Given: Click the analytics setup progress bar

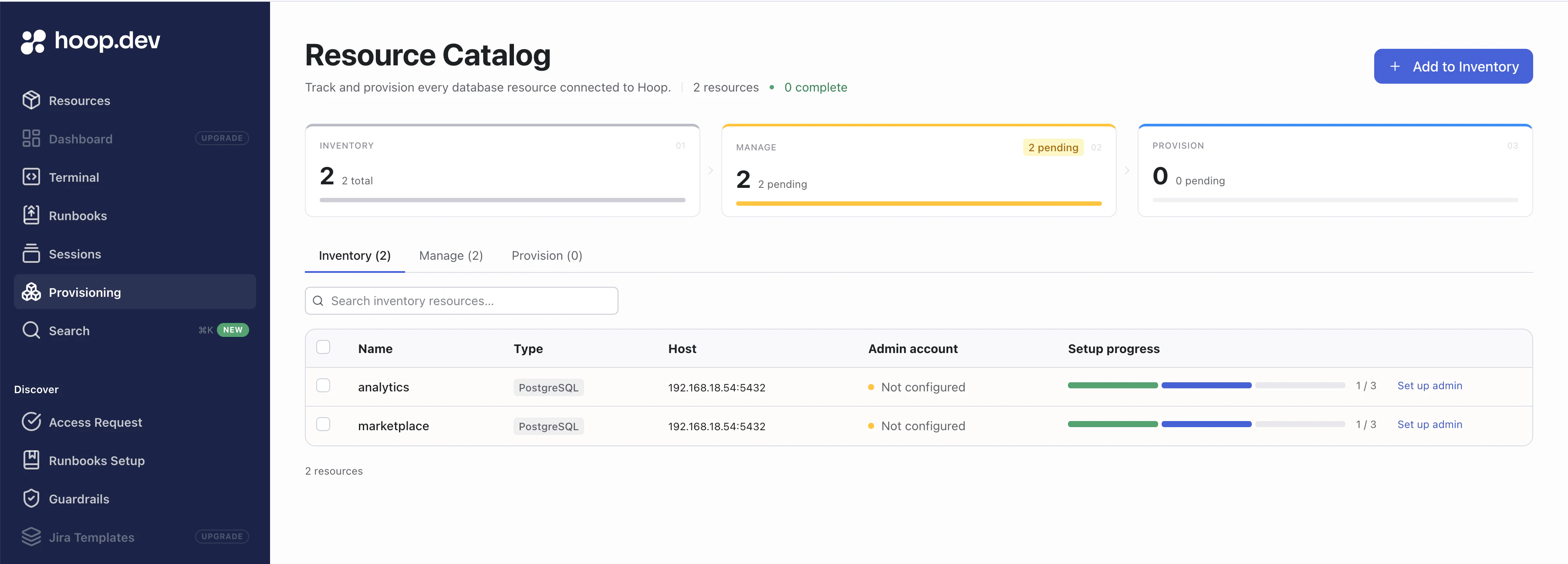Looking at the screenshot, I should [x=1206, y=386].
